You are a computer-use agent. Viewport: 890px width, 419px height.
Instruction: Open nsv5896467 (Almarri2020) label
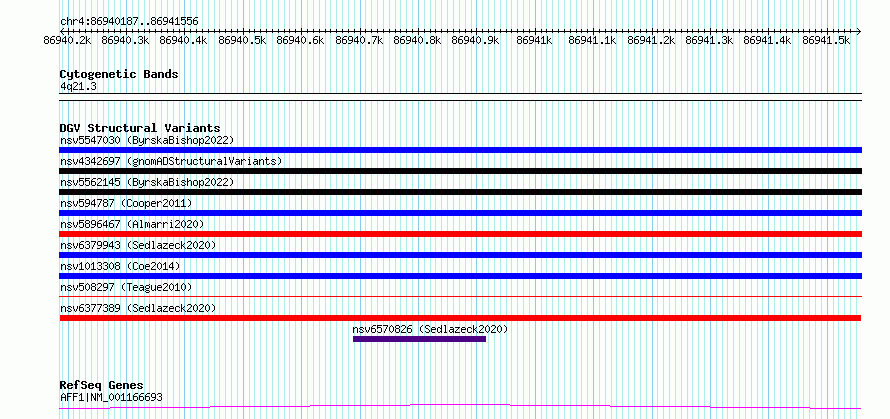(x=132, y=224)
